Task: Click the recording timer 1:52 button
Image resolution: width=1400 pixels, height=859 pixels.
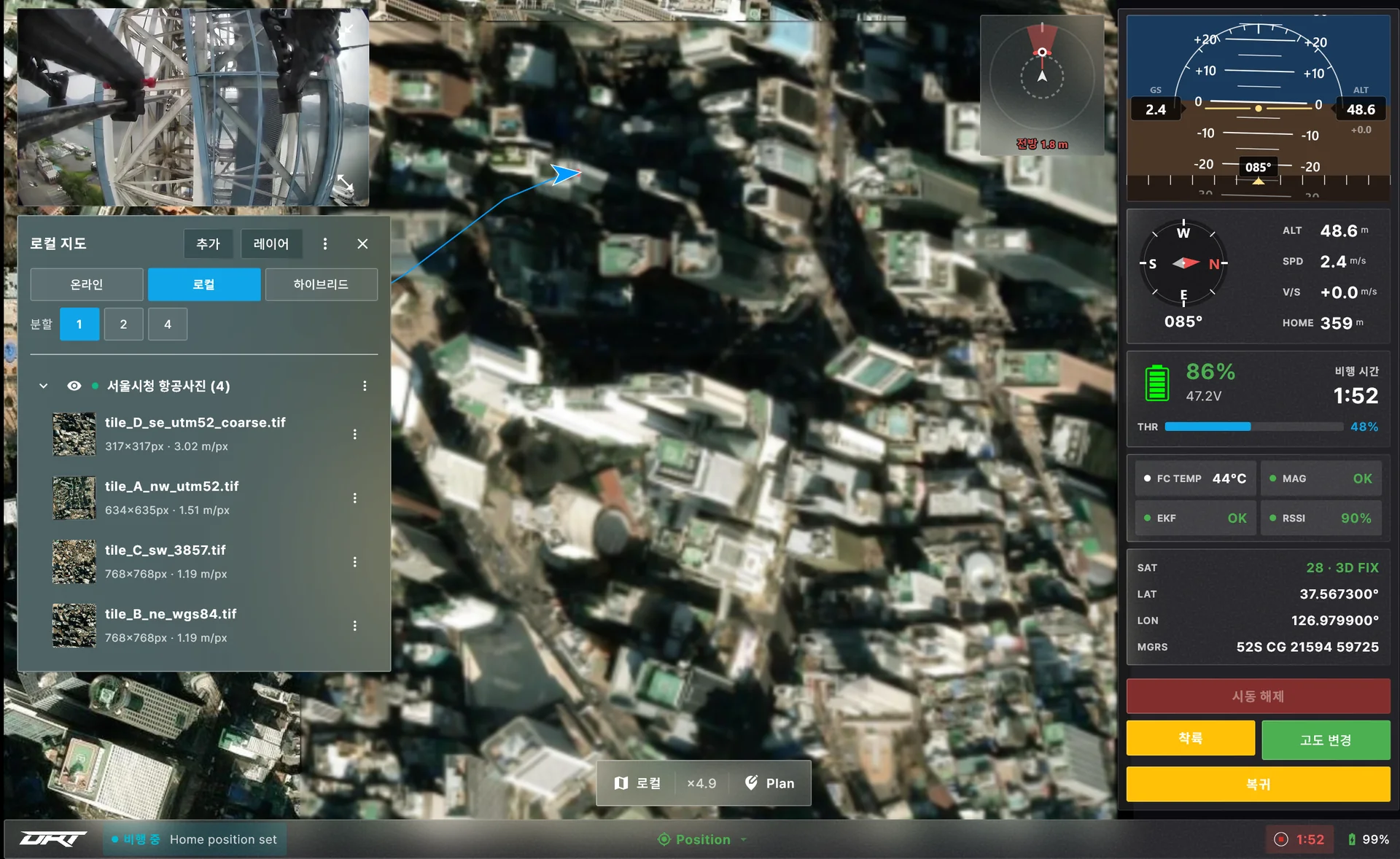Action: tap(1299, 839)
